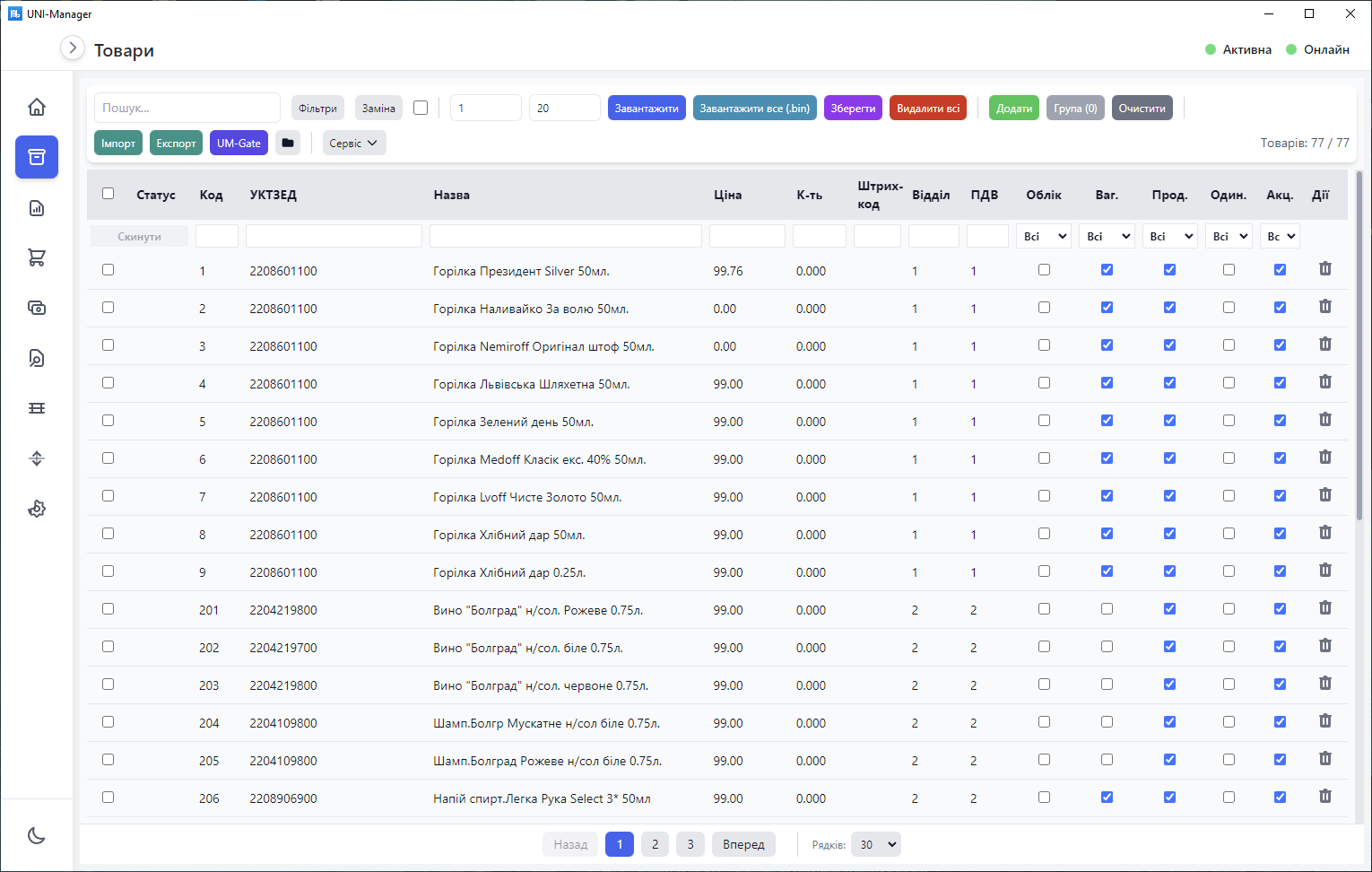Click the green Додати button
Image resolution: width=1372 pixels, height=872 pixels.
tap(1014, 108)
